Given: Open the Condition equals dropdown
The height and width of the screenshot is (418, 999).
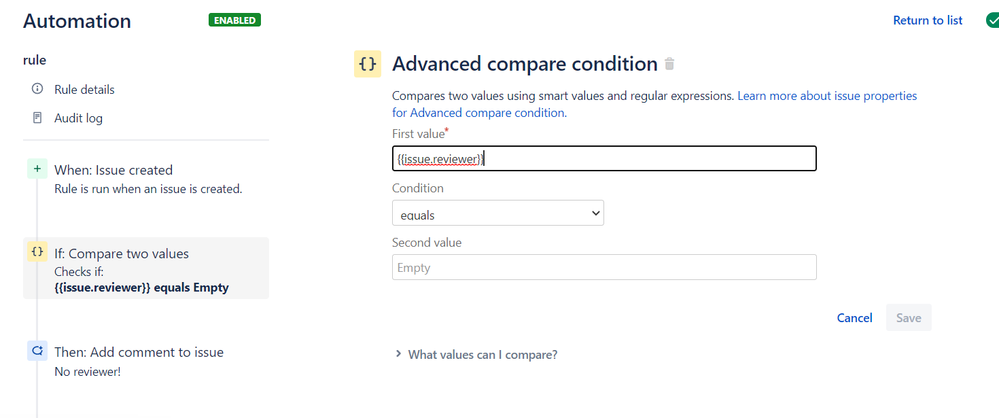Looking at the screenshot, I should [x=498, y=213].
